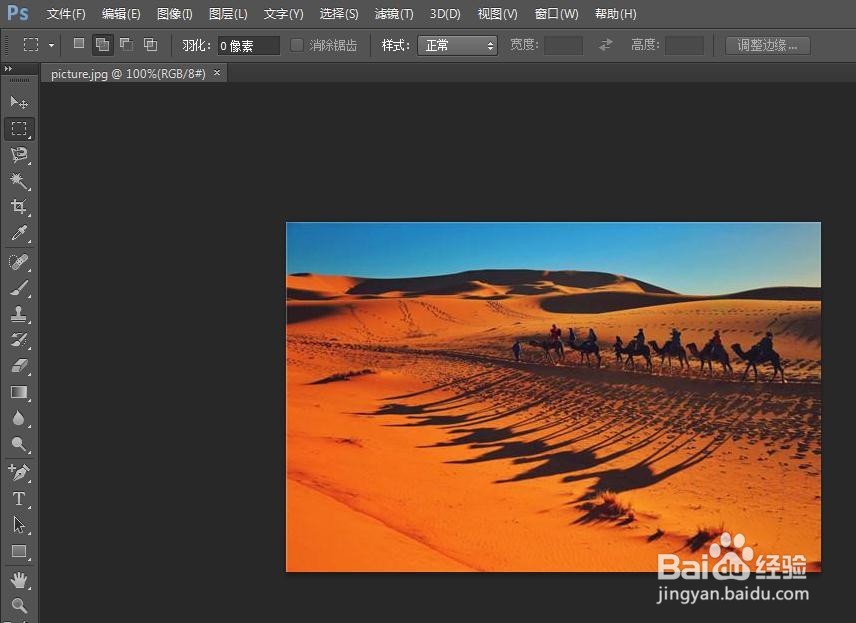Select the Zoom tool
856x623 pixels.
click(18, 604)
